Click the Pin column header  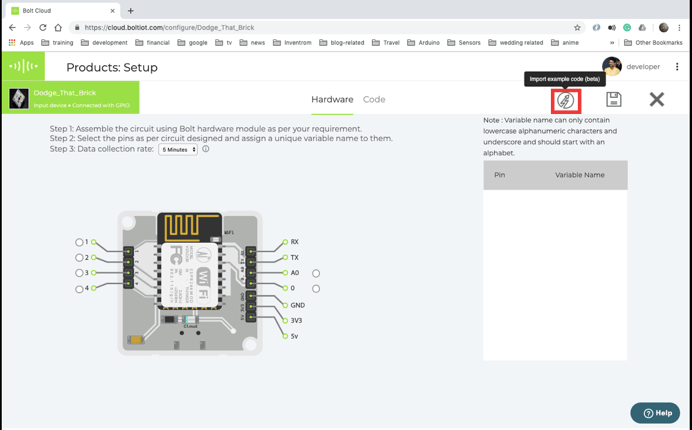coord(500,175)
